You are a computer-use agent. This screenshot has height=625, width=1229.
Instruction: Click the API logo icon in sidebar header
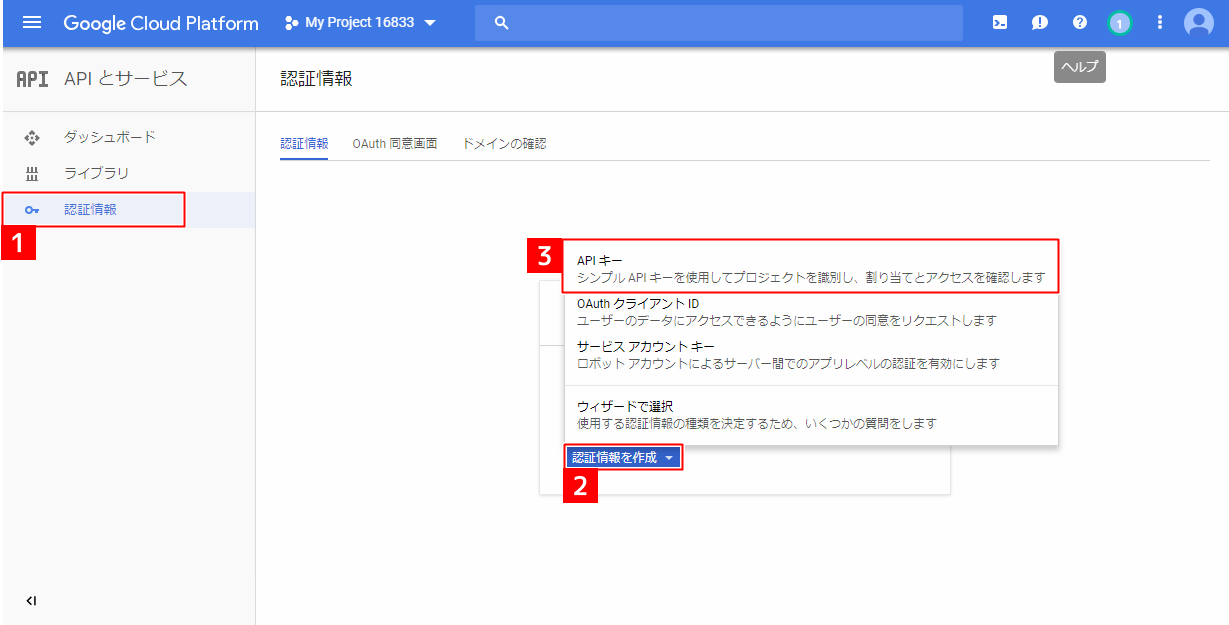tap(32, 79)
